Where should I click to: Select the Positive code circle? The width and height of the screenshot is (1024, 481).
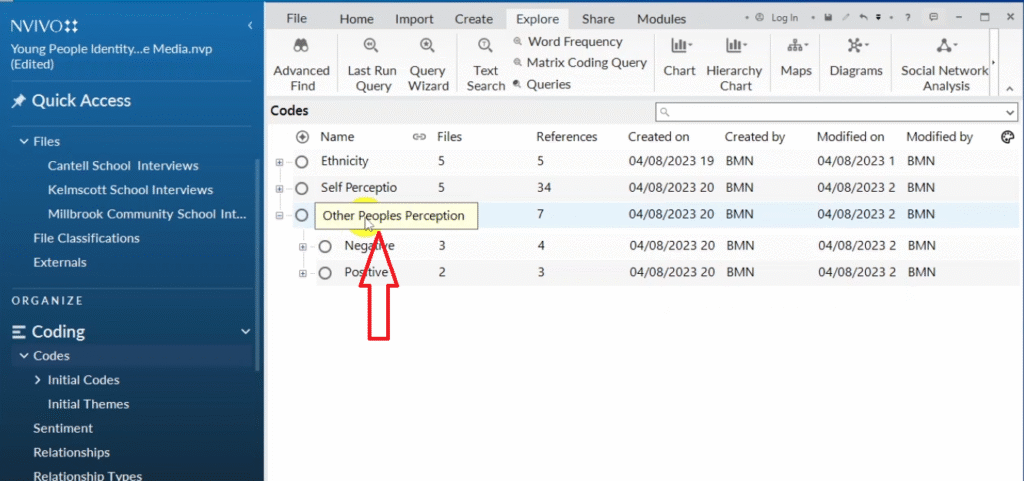point(325,273)
